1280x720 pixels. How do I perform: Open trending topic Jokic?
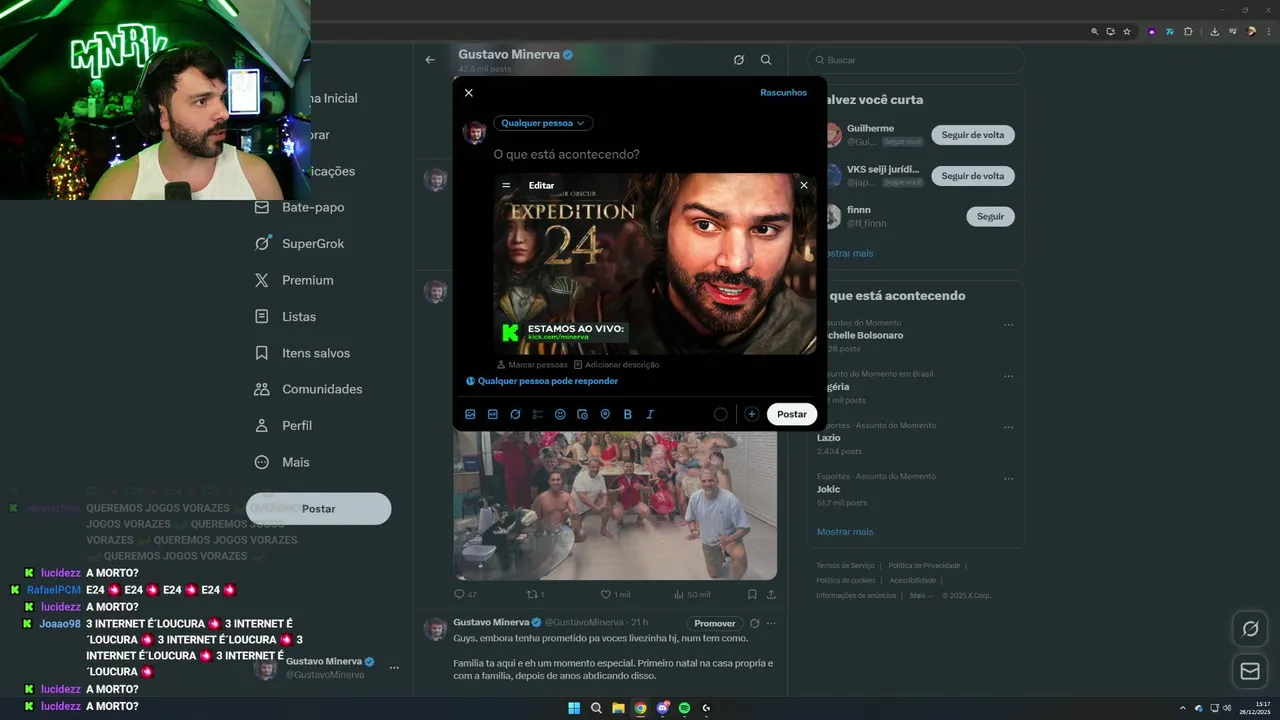[829, 489]
